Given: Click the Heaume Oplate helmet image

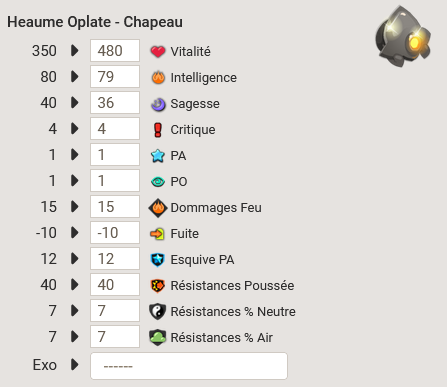Looking at the screenshot, I should pos(403,36).
